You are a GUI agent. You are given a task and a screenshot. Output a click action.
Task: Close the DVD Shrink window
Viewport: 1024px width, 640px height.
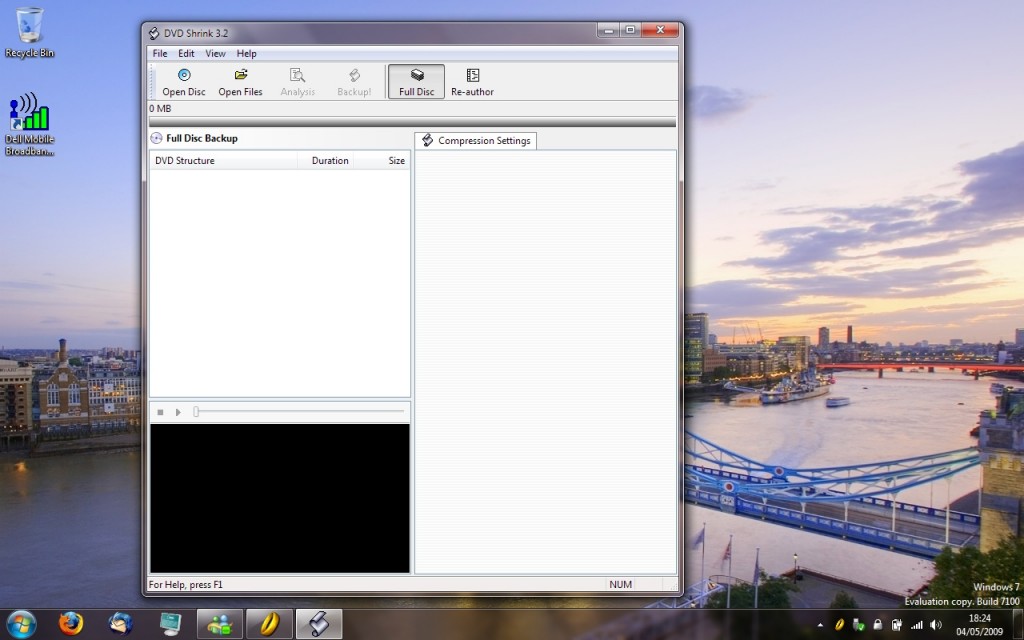point(660,30)
